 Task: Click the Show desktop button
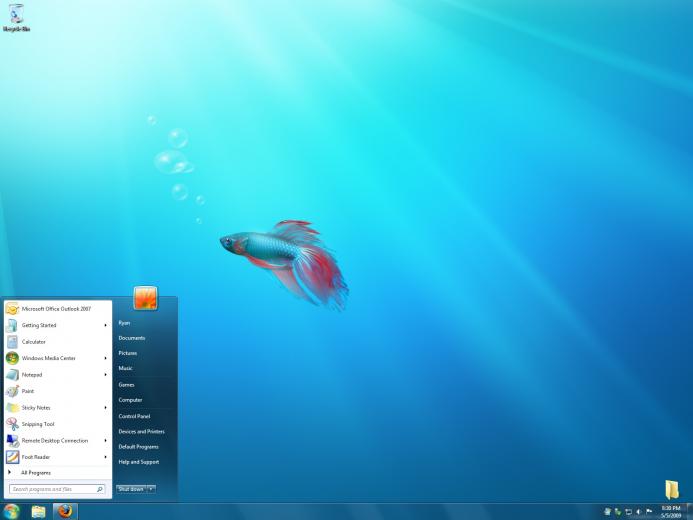pos(689,512)
